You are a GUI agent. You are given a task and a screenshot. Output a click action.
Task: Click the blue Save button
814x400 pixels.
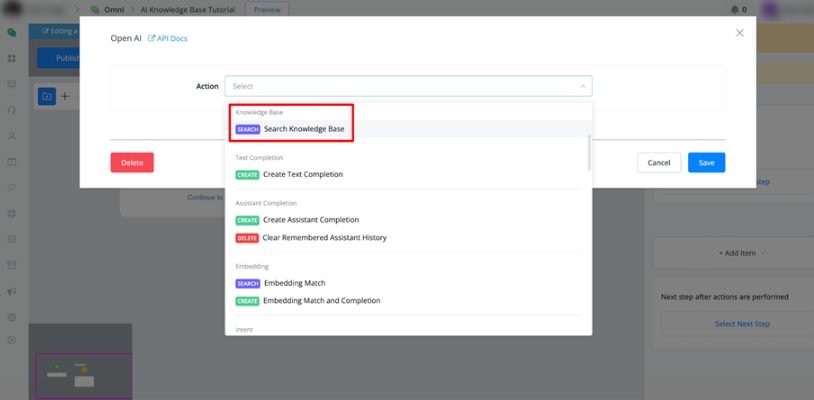click(x=706, y=163)
